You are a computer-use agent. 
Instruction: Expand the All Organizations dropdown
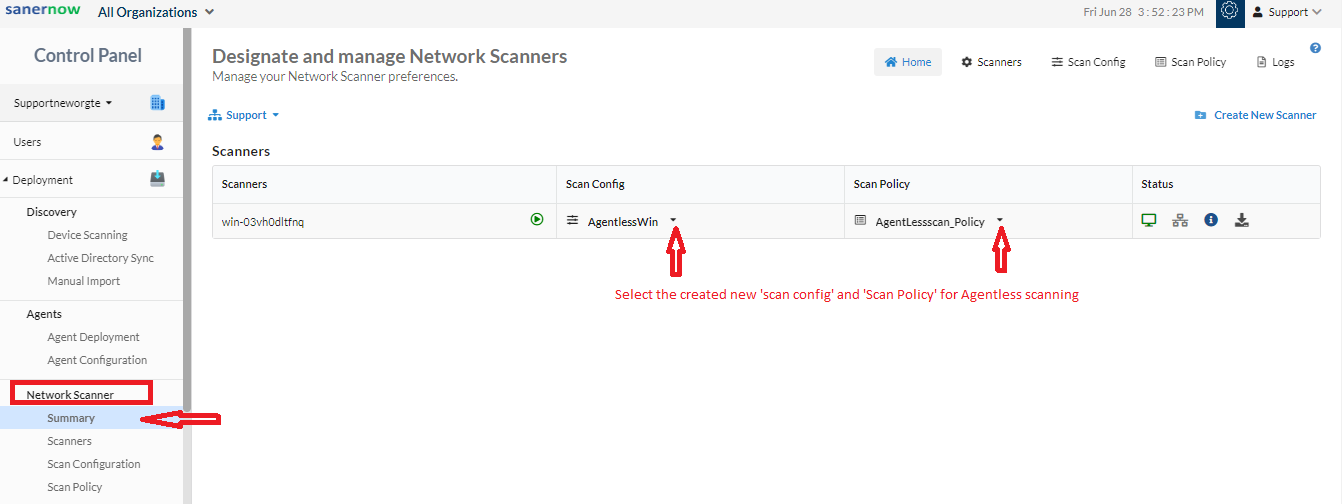156,12
